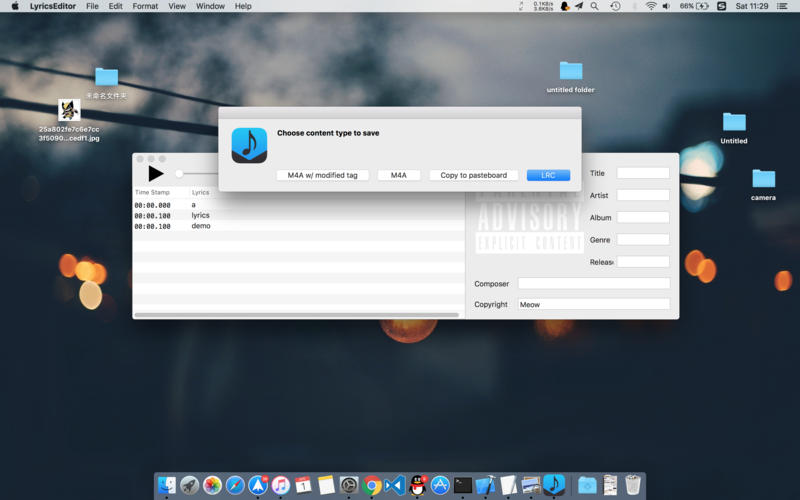This screenshot has height=500, width=800.
Task: Open Google Chrome from the Dock
Action: click(x=372, y=485)
